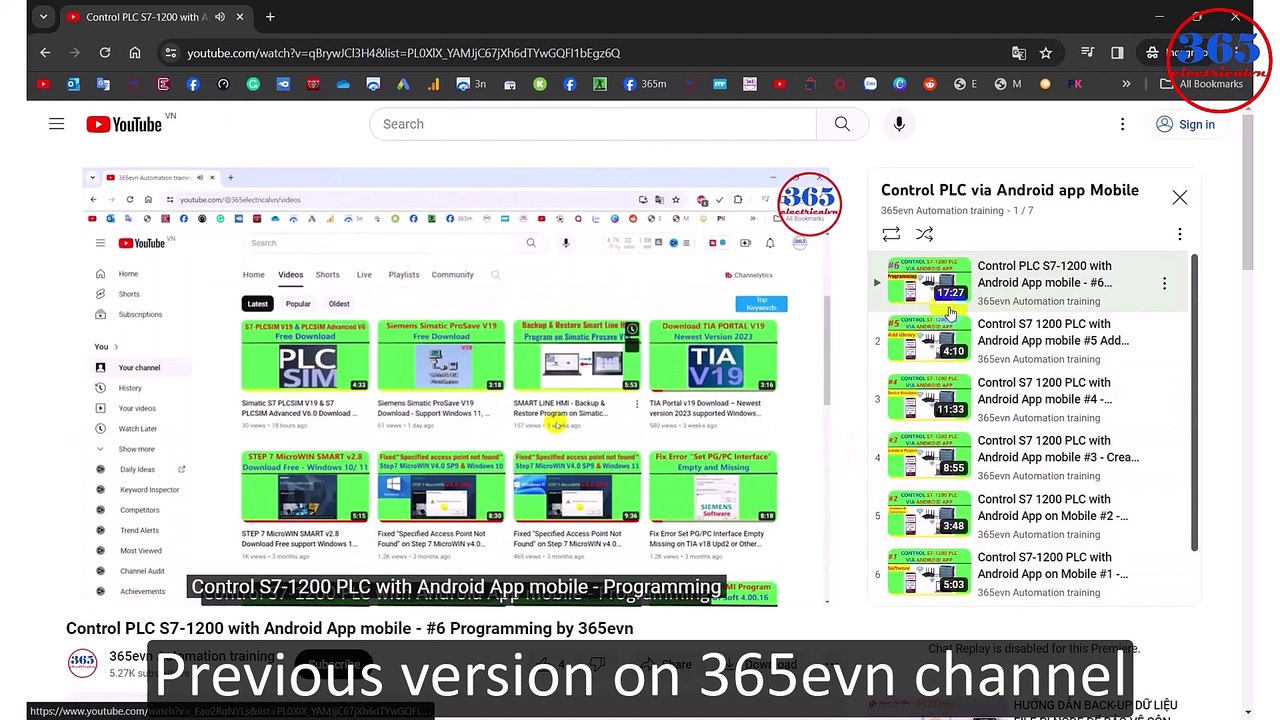Open the OneDrive cloud bookmark

coord(343,84)
